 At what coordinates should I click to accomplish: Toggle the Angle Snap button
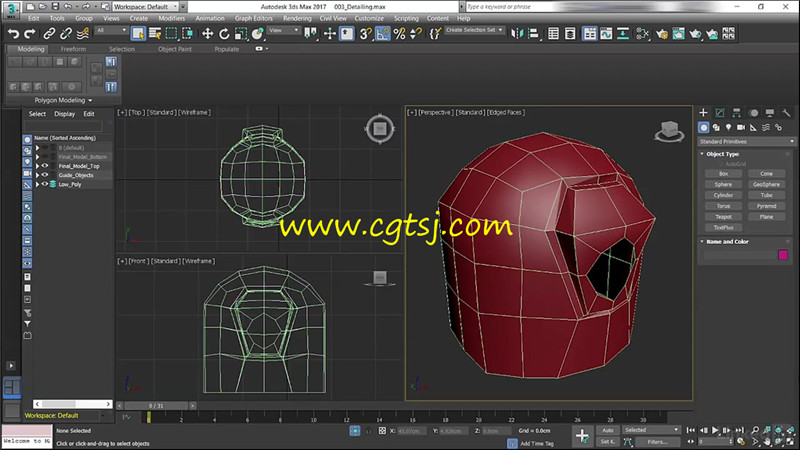pyautogui.click(x=382, y=34)
